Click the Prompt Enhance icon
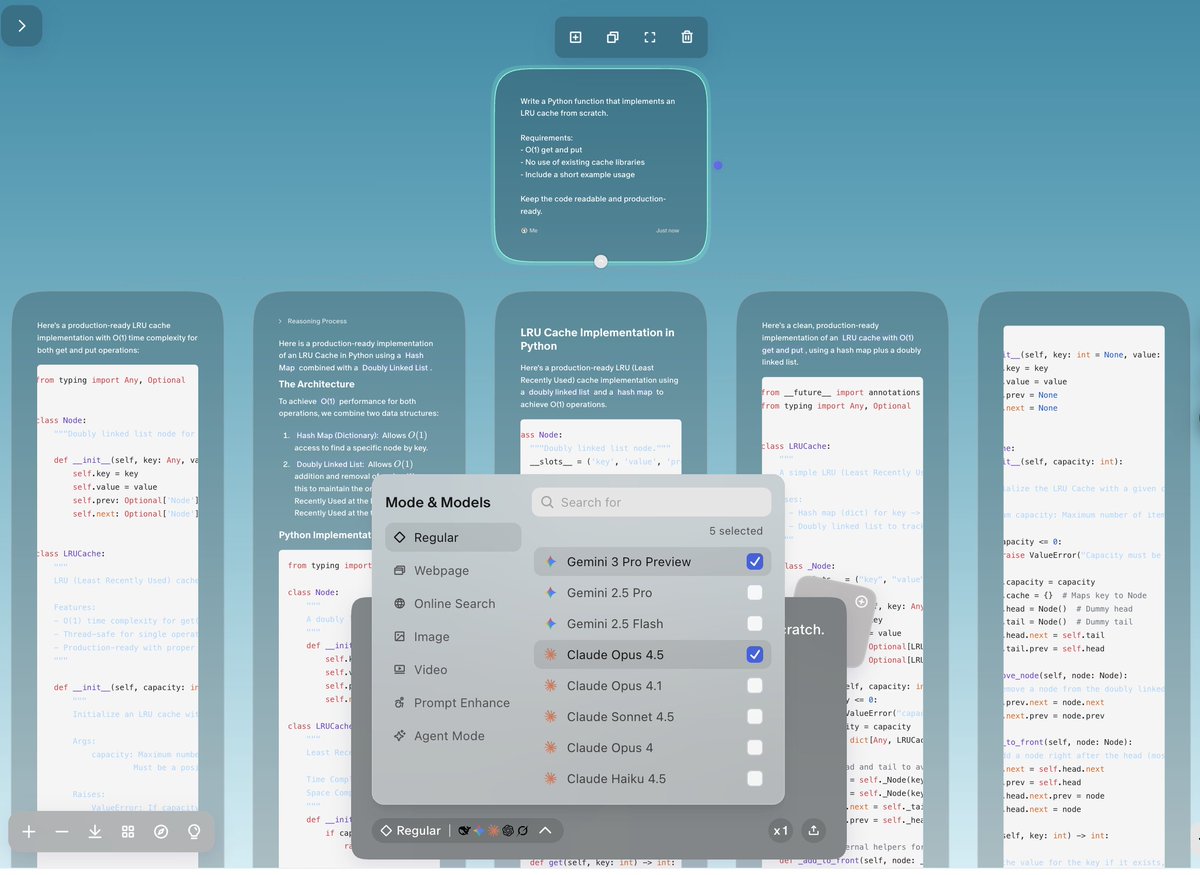1200x875 pixels. (400, 702)
